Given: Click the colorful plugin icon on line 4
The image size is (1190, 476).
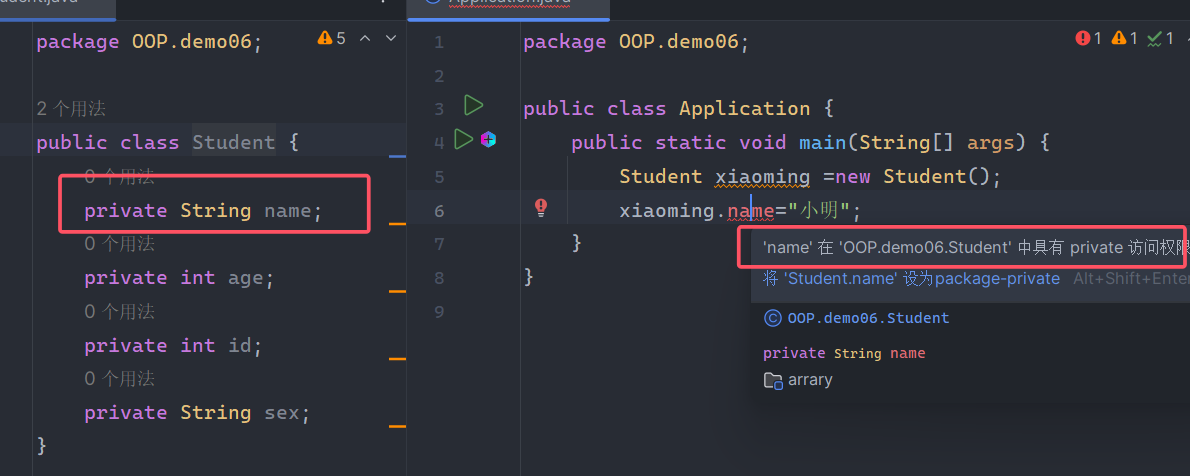Looking at the screenshot, I should 488,139.
